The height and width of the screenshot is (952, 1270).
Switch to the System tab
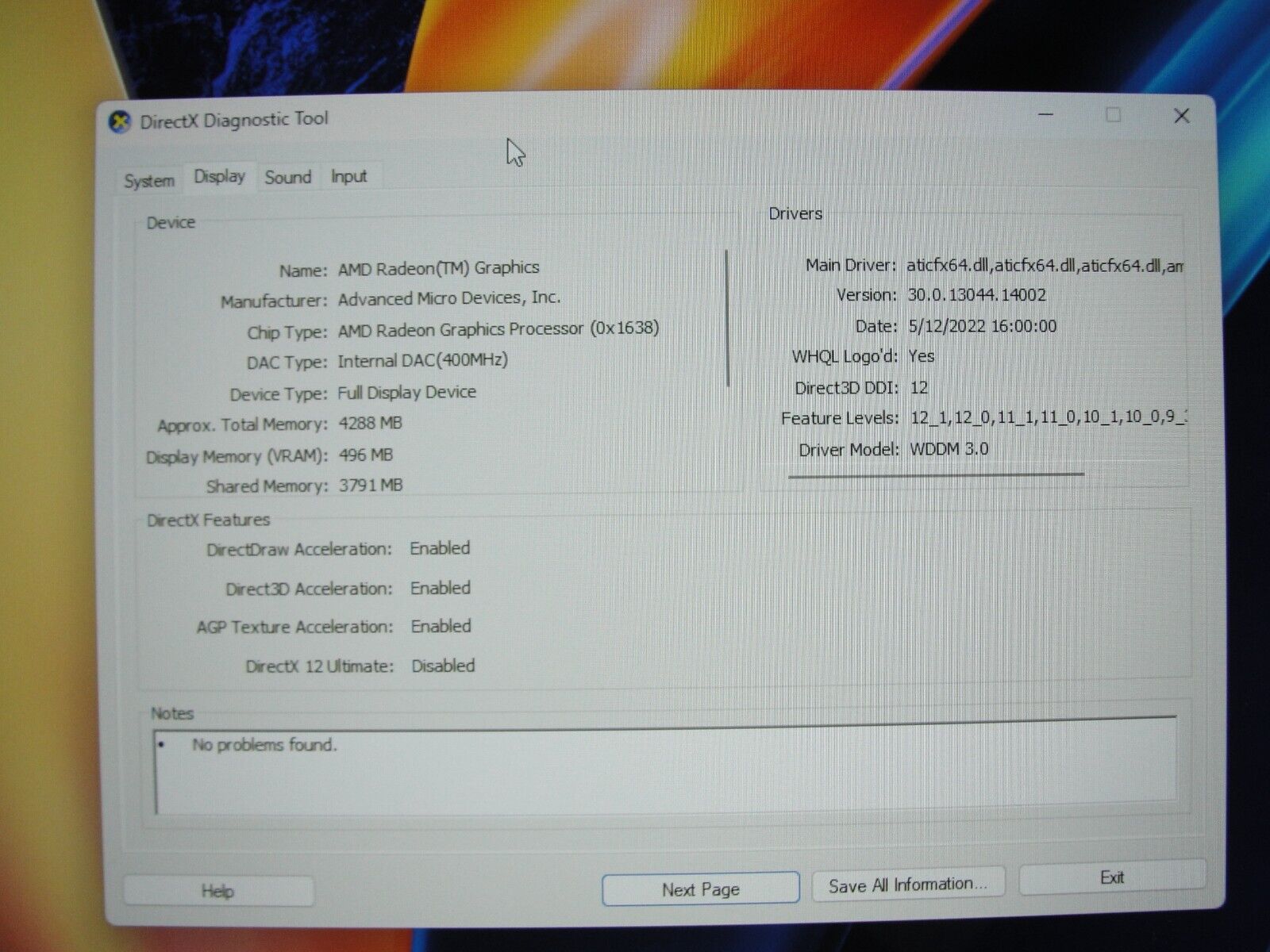click(x=149, y=180)
